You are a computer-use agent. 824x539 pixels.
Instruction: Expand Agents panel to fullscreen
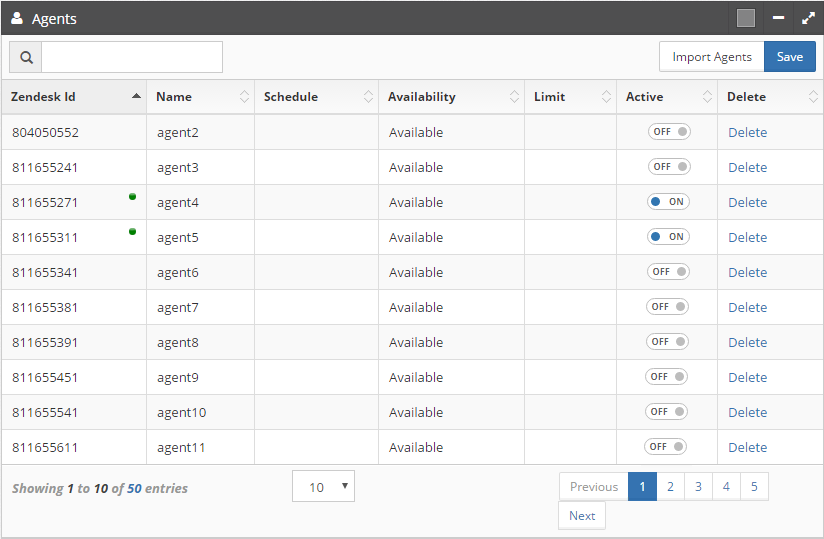pos(808,18)
